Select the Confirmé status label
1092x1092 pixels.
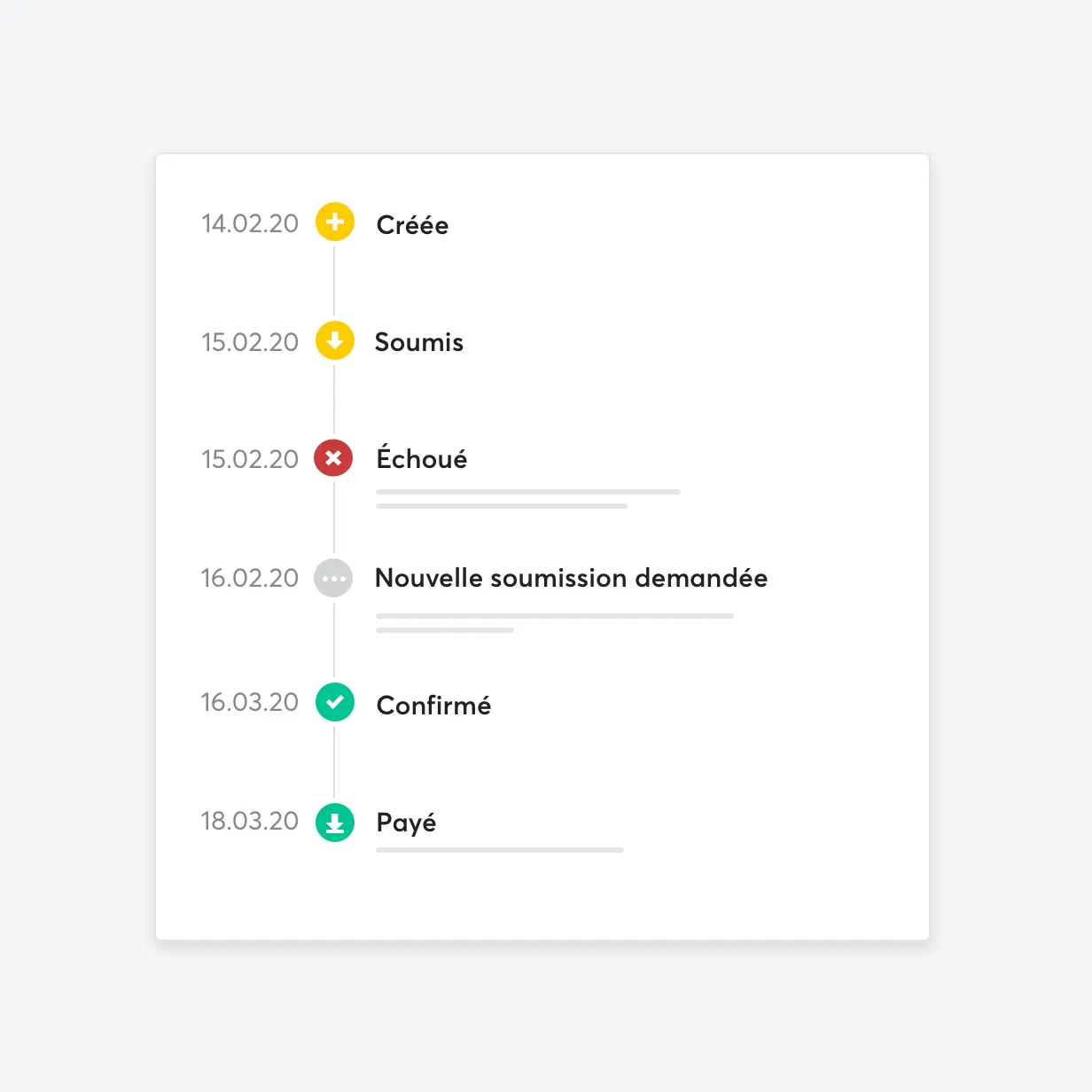pos(433,706)
